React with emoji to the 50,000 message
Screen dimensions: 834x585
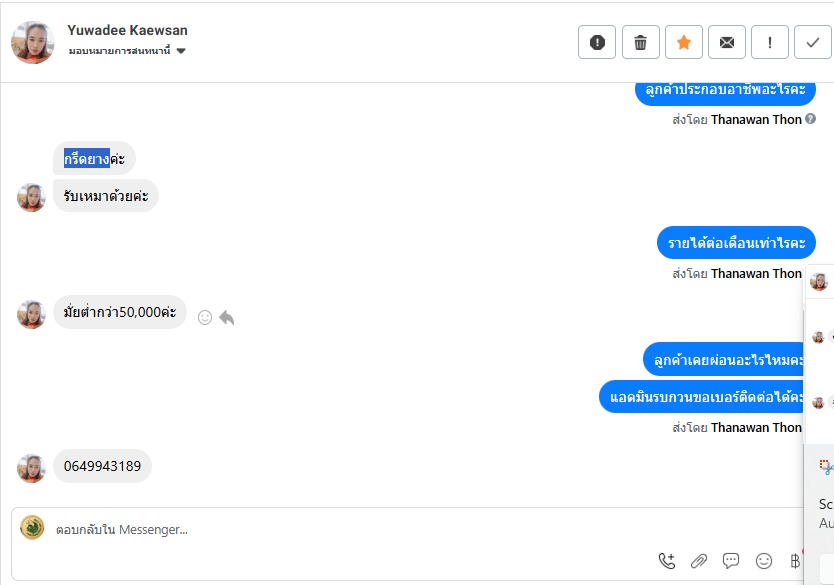[205, 317]
